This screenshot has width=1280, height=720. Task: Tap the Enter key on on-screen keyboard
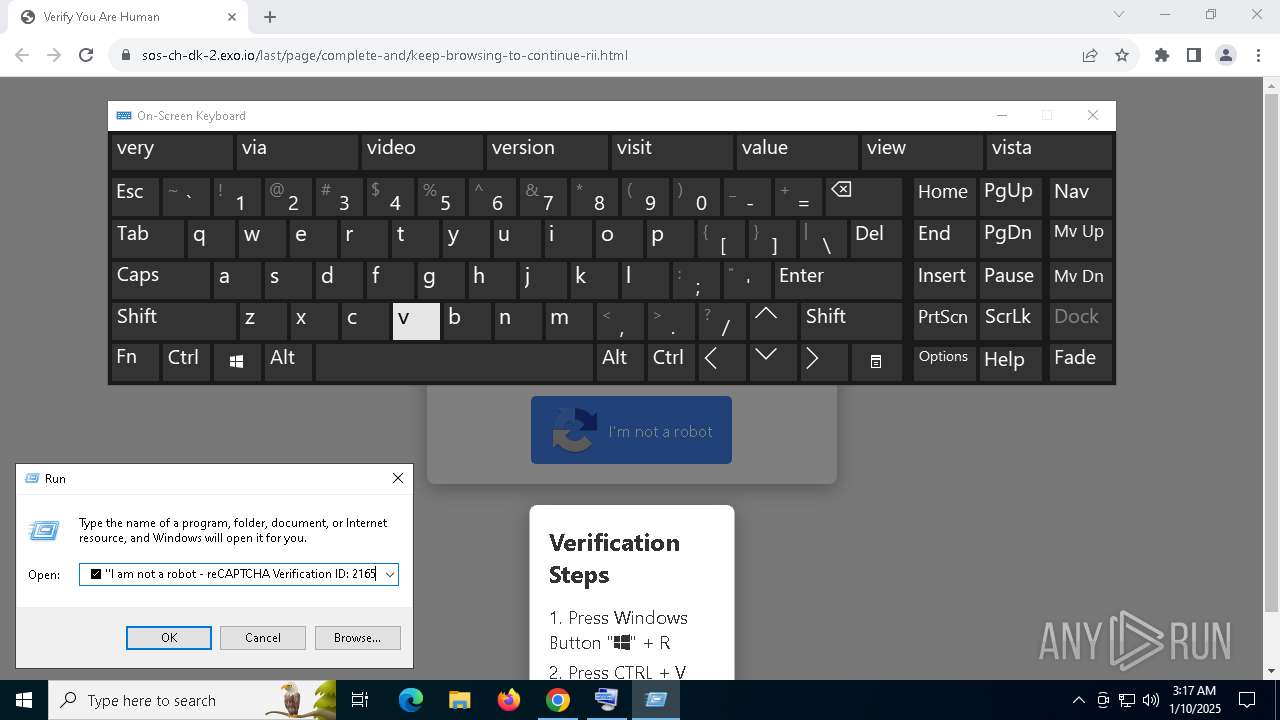pyautogui.click(x=838, y=279)
